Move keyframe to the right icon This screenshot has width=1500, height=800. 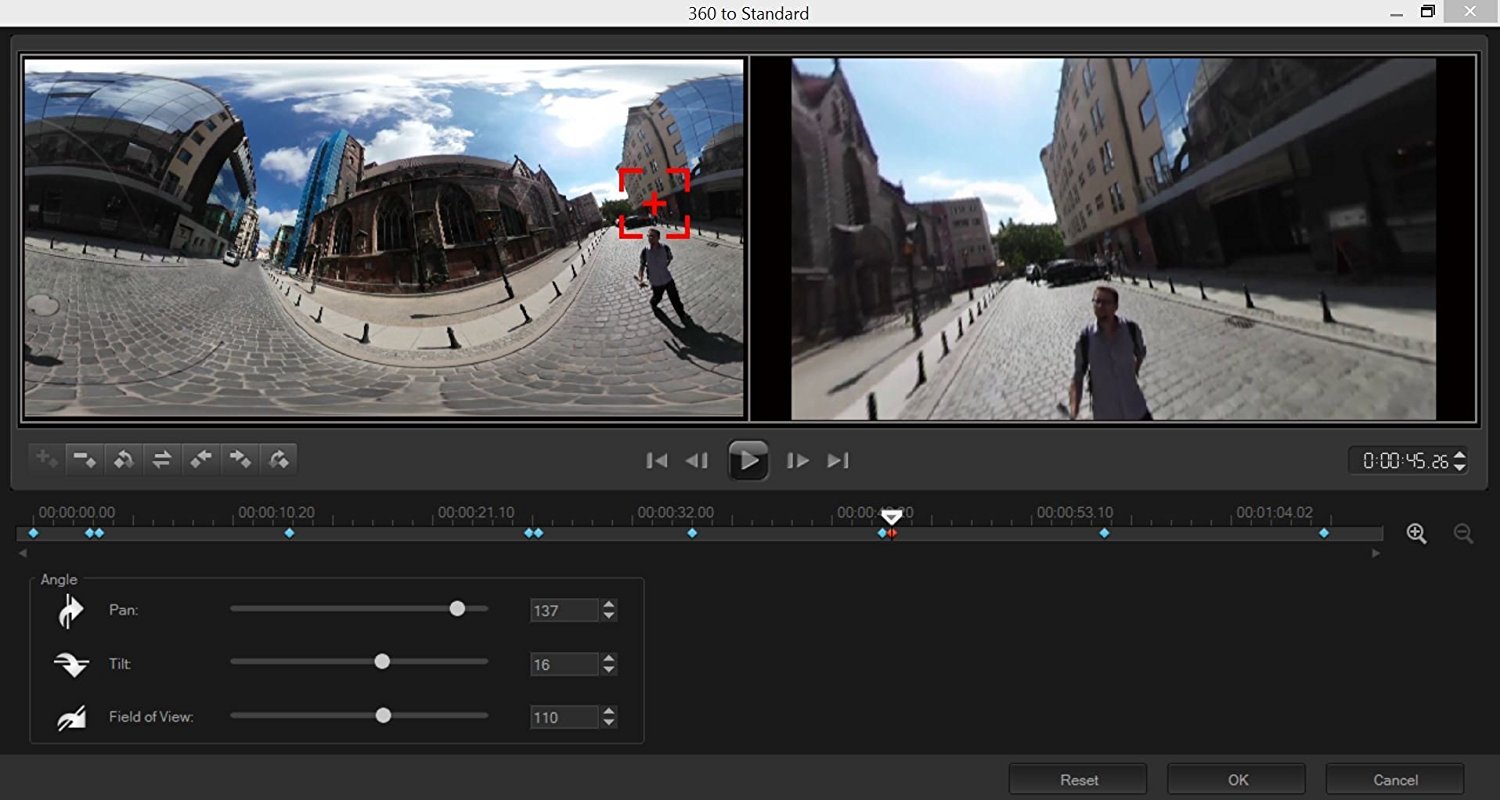click(240, 459)
